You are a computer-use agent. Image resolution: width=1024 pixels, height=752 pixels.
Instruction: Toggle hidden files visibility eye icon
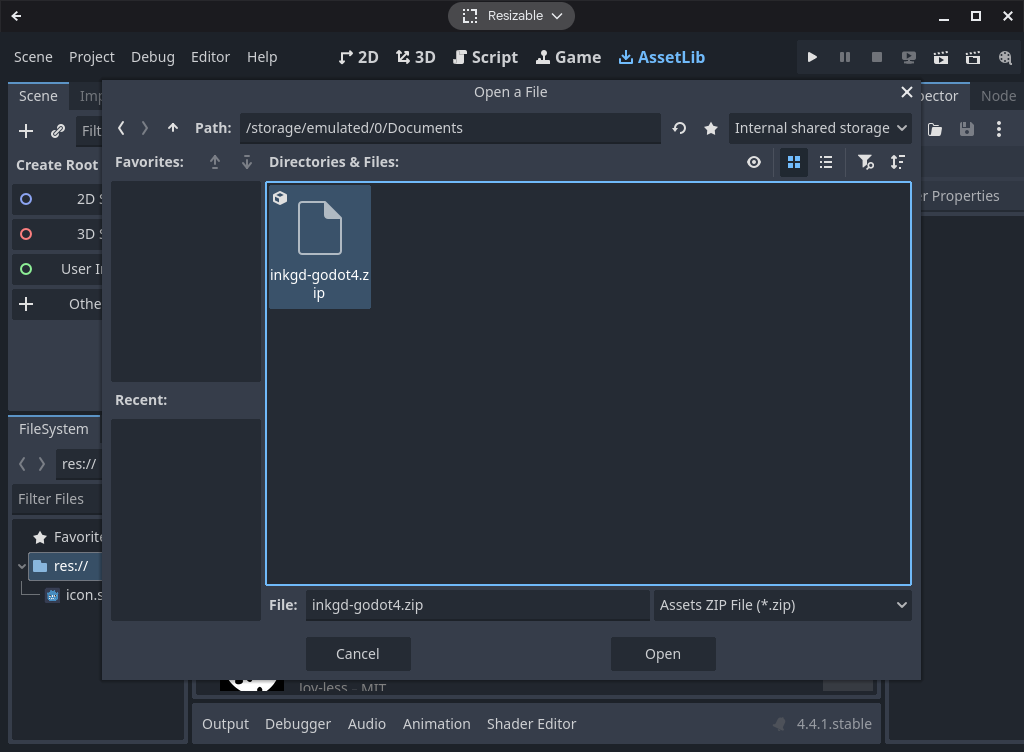point(754,162)
